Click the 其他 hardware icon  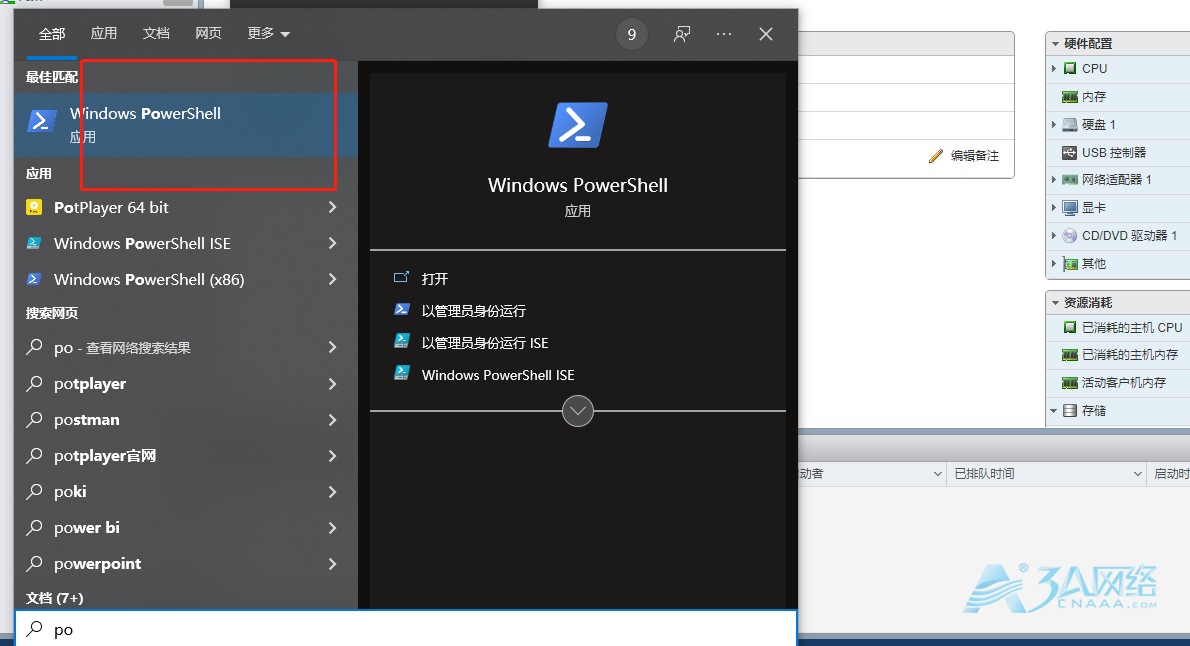1070,263
